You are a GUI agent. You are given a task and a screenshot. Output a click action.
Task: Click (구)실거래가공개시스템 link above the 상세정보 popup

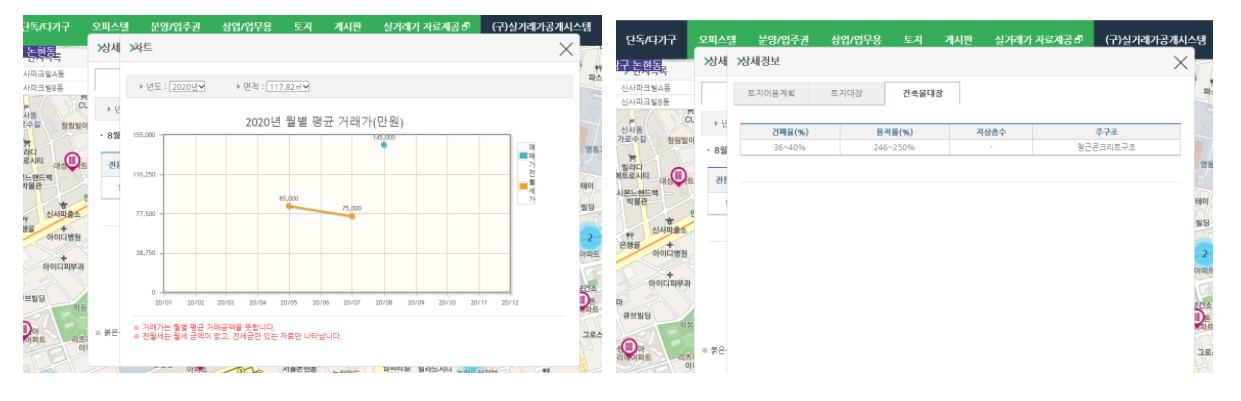click(1155, 40)
